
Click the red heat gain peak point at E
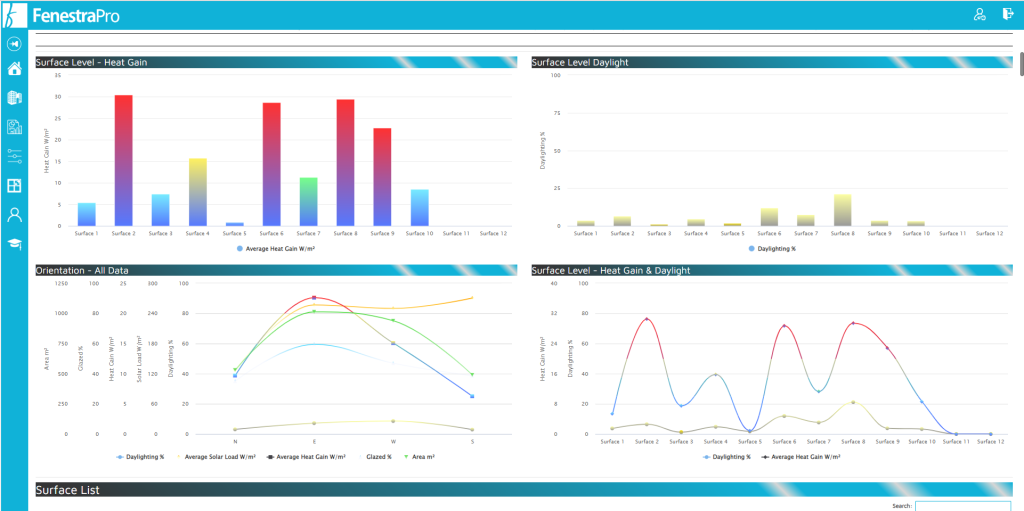[x=314, y=297]
